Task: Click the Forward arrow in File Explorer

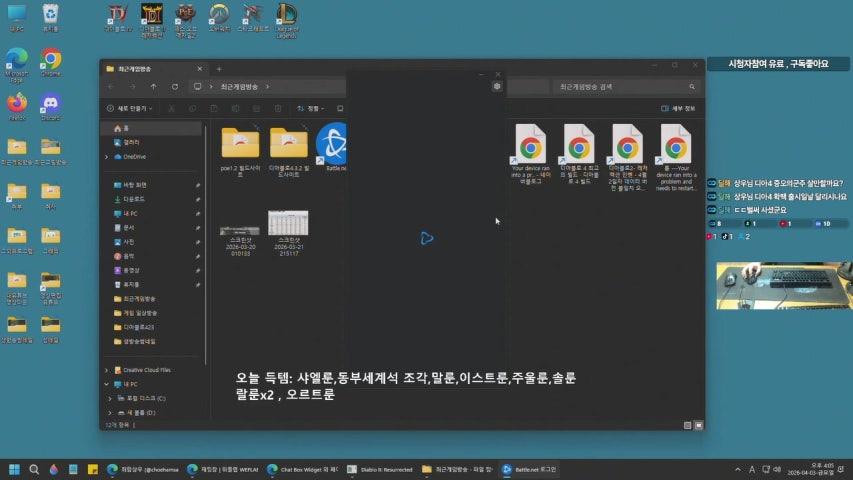Action: click(133, 87)
